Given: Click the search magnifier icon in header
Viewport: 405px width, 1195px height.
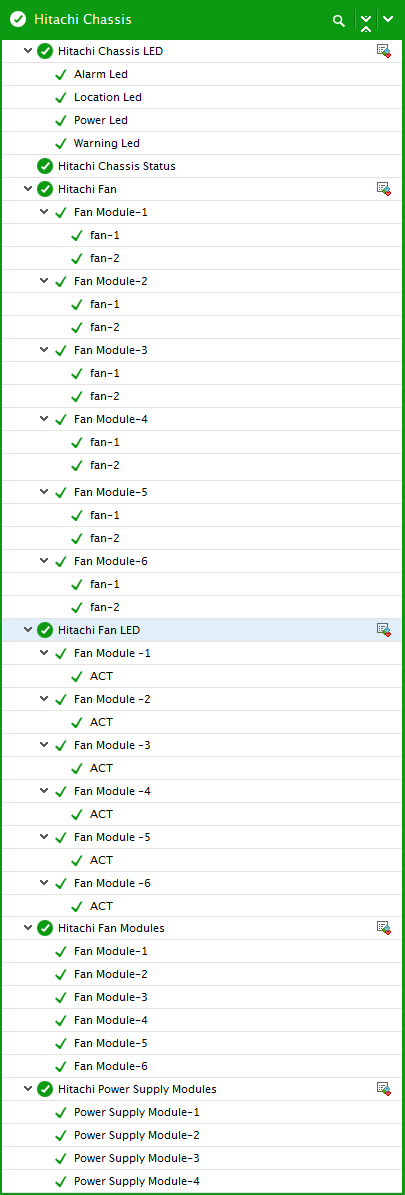Looking at the screenshot, I should coord(339,21).
